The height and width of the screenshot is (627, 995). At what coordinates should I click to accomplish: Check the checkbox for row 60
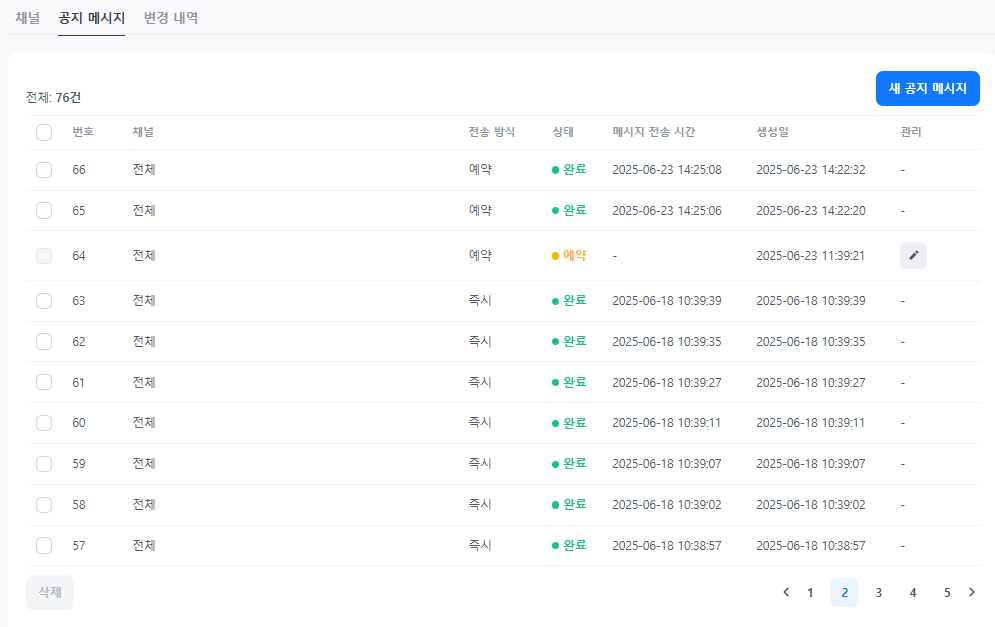pos(44,423)
